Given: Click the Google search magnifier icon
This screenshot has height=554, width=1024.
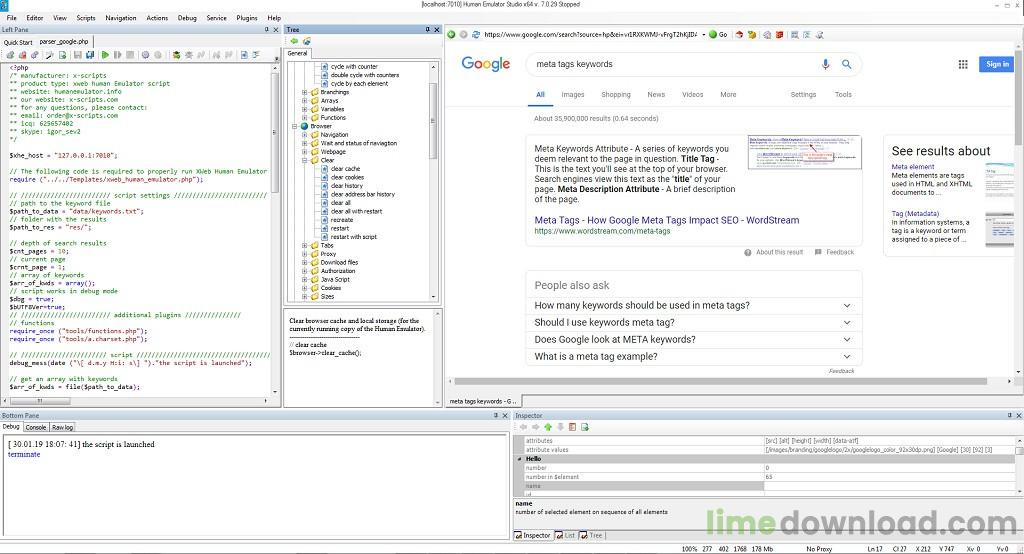Looking at the screenshot, I should coord(847,64).
